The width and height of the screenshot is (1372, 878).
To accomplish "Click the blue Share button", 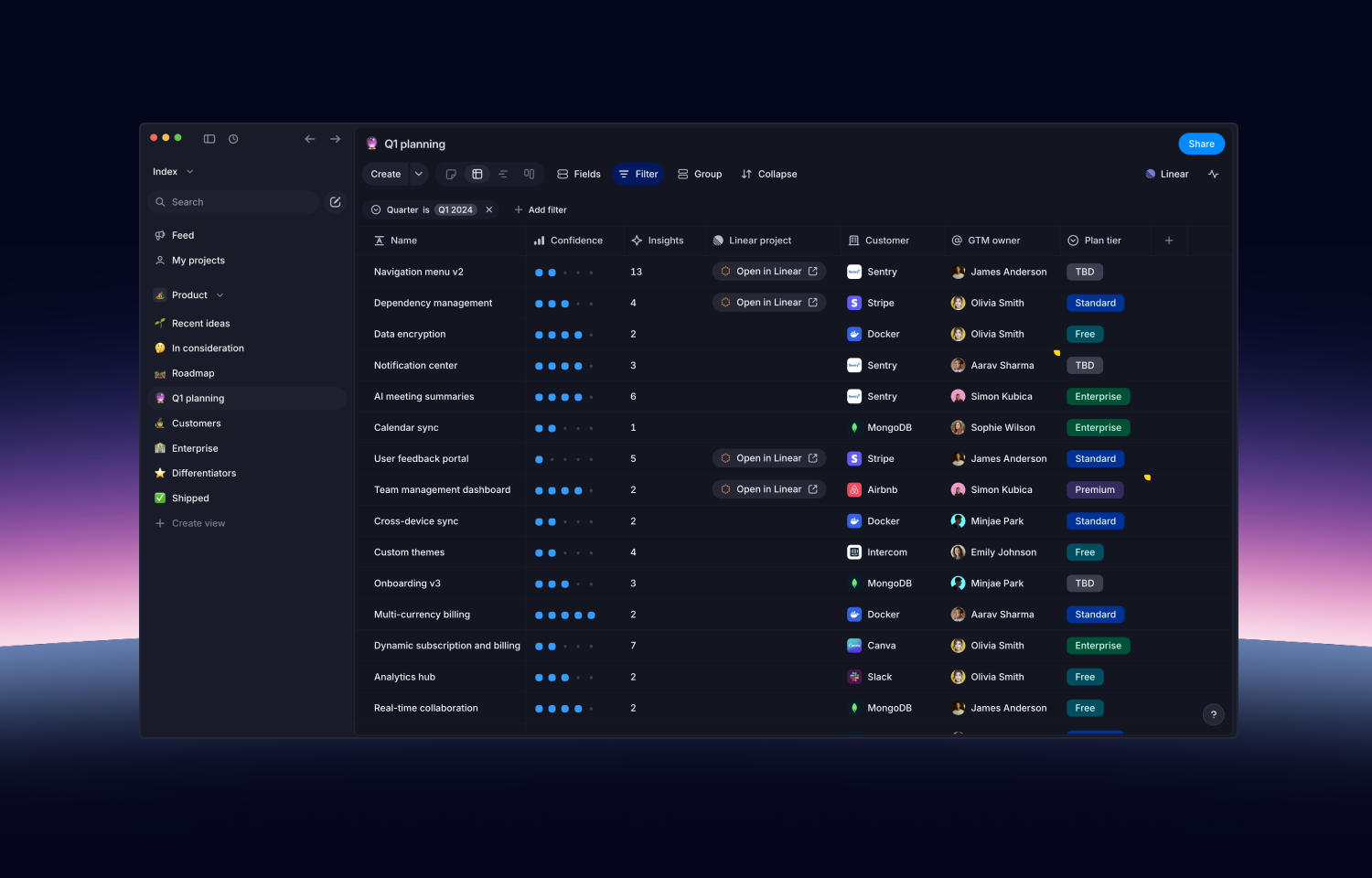I will coord(1201,144).
